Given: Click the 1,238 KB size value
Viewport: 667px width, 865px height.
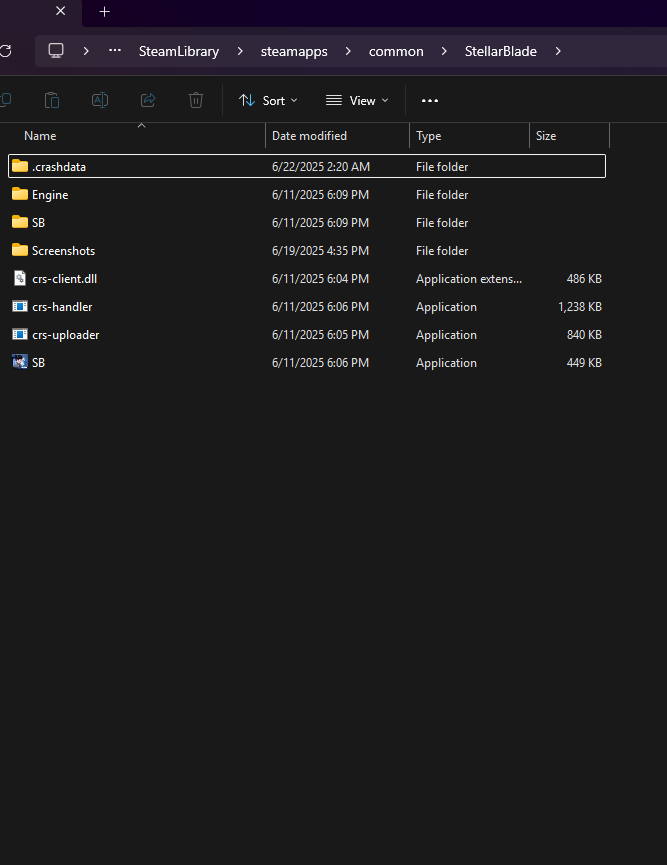Looking at the screenshot, I should tap(579, 307).
